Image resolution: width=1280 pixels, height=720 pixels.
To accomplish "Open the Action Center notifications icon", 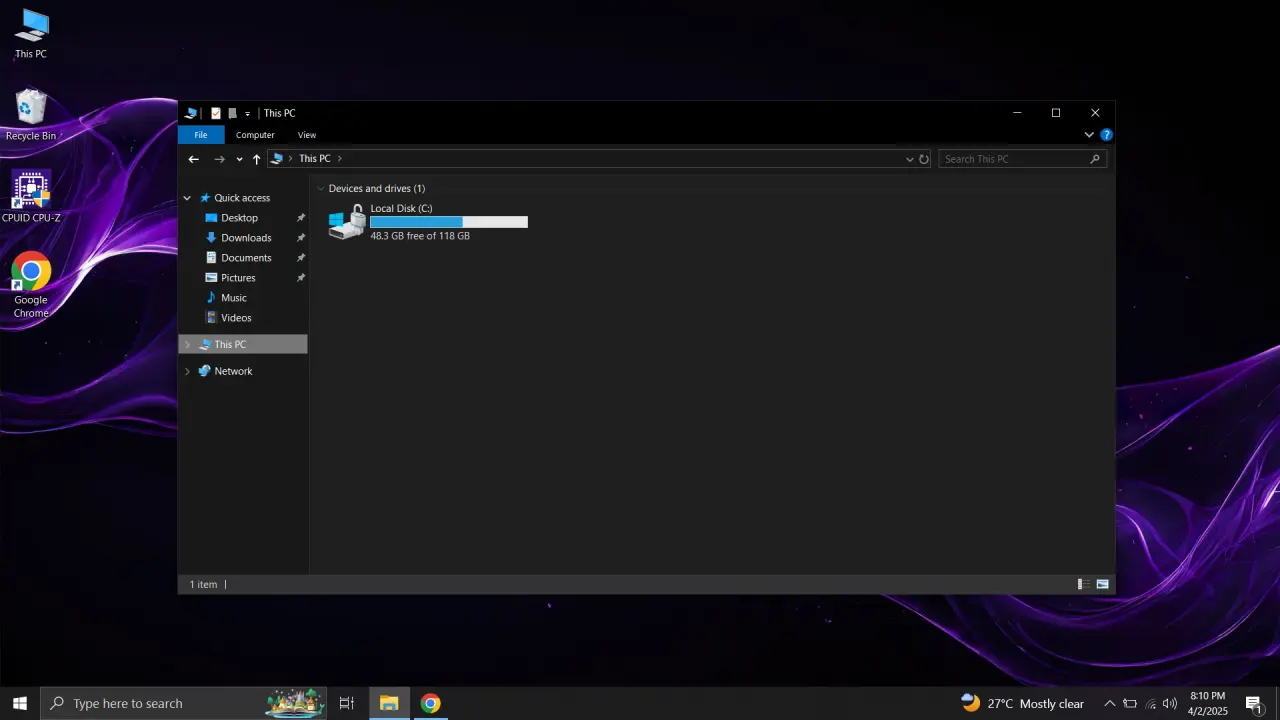I will tap(1254, 703).
